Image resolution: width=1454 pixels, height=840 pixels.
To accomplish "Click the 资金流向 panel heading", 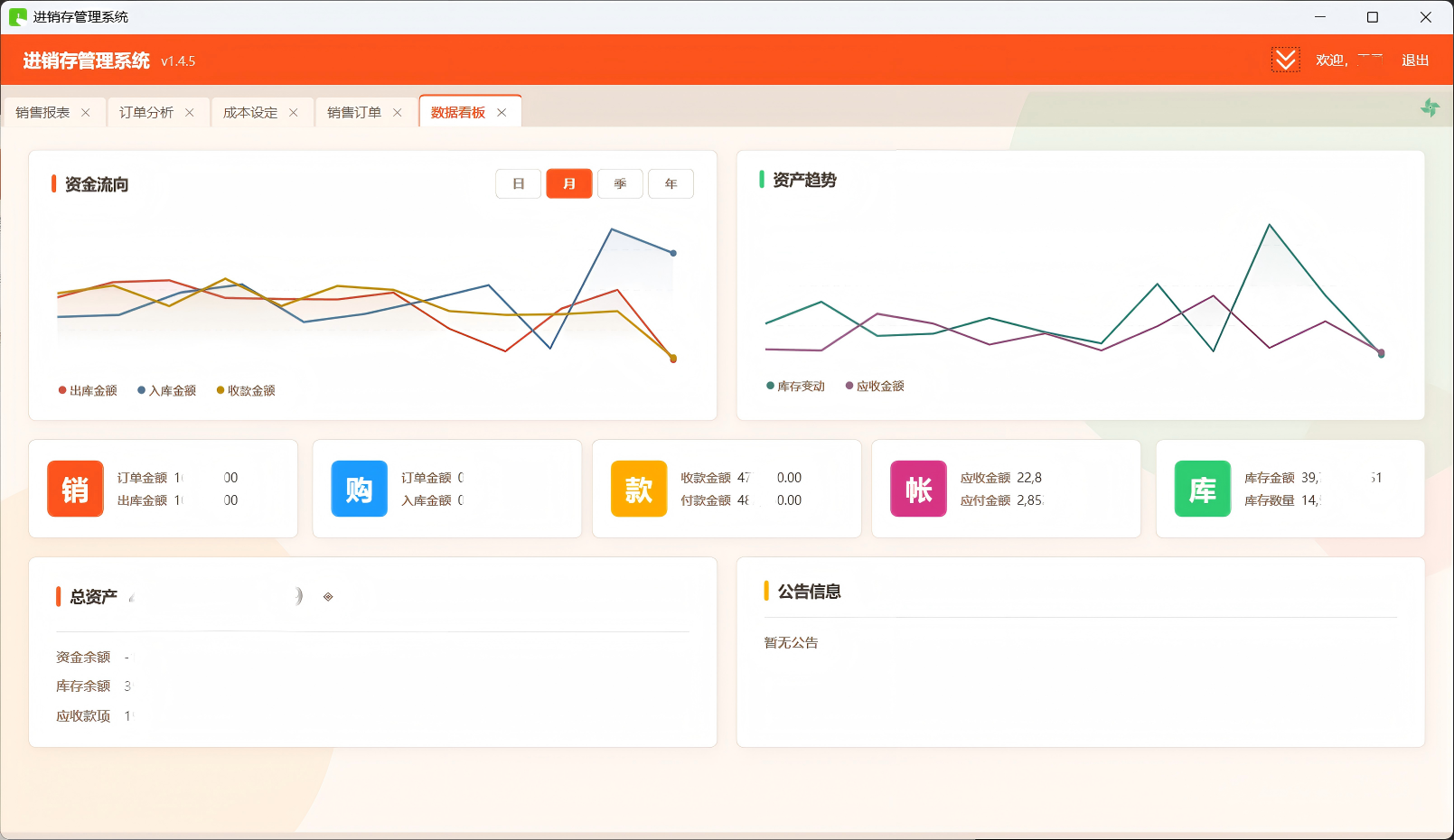I will click(97, 184).
